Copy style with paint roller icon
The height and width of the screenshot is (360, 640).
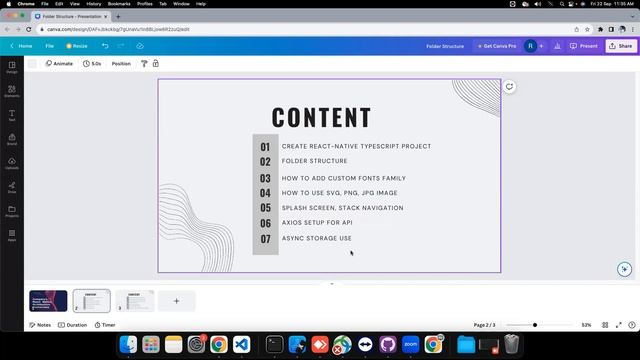[144, 64]
